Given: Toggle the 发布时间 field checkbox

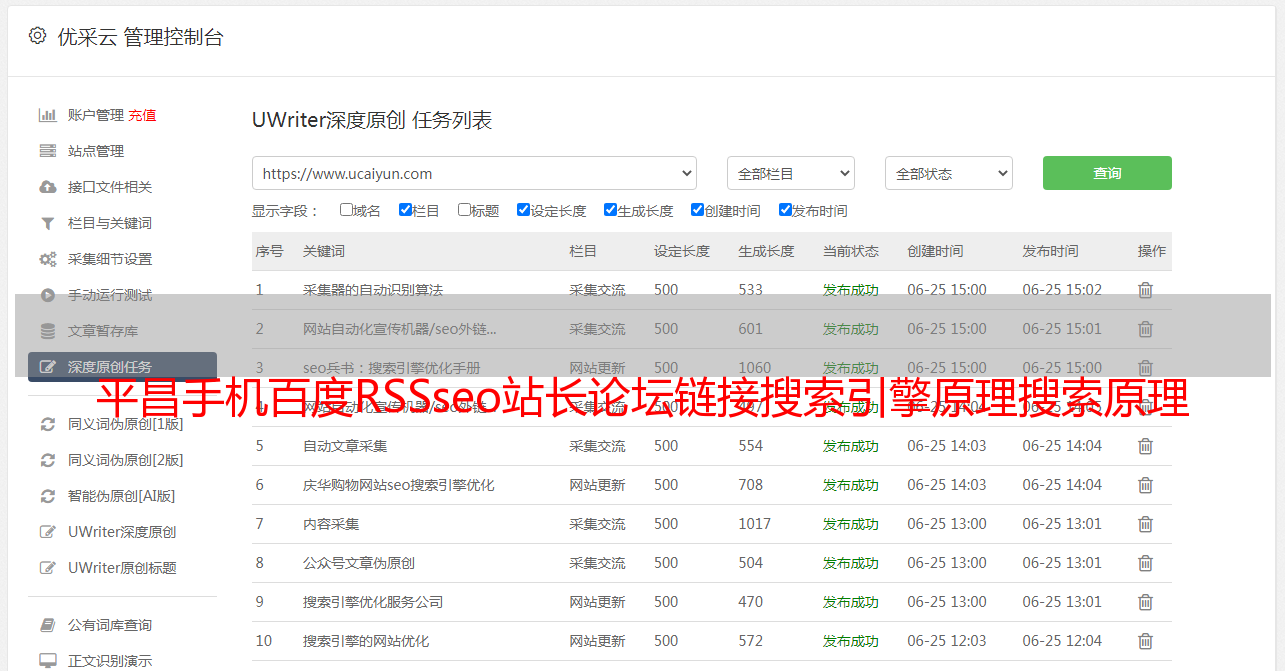Looking at the screenshot, I should point(785,210).
